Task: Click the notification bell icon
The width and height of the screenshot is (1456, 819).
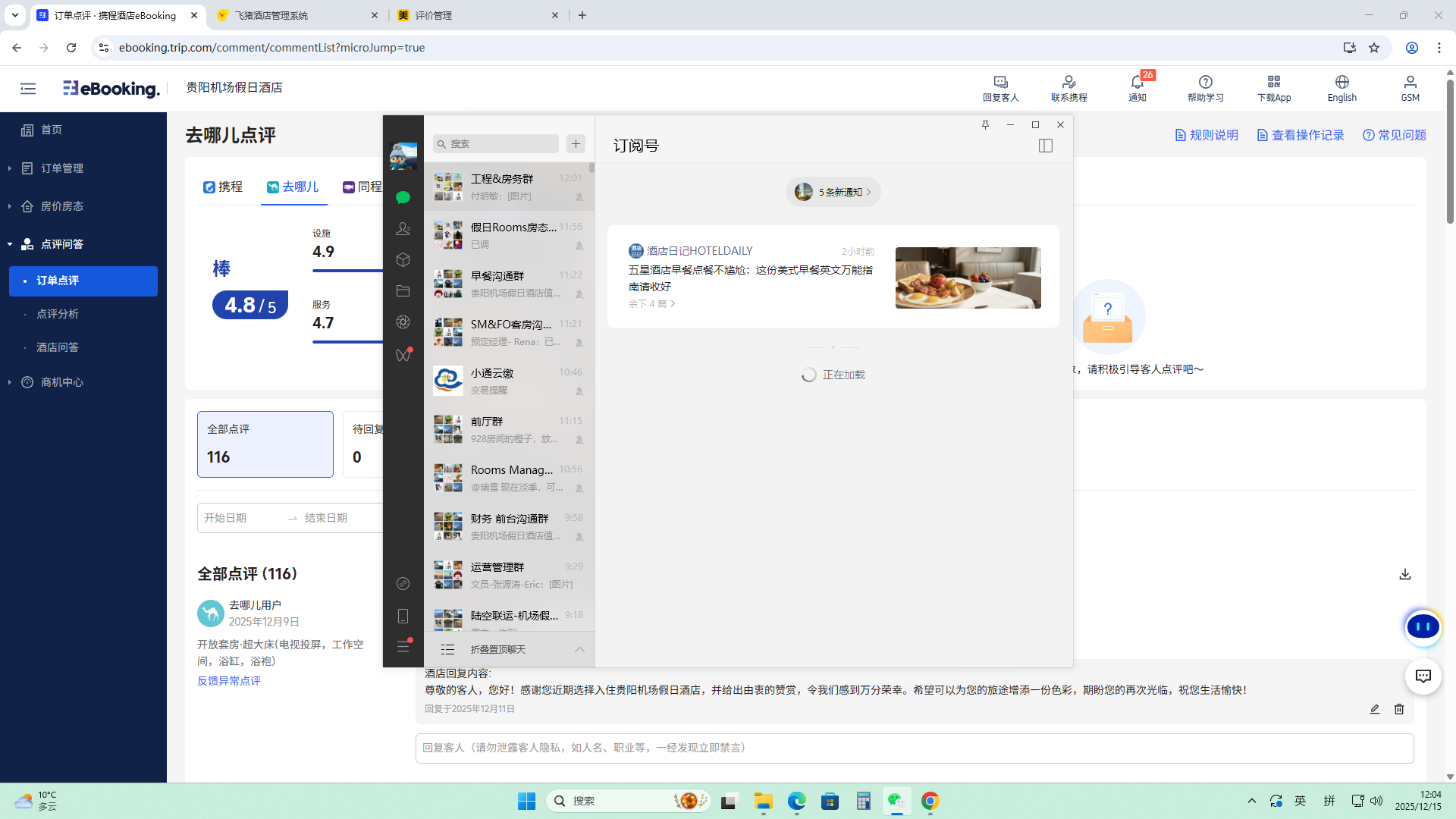Action: pos(1137,82)
